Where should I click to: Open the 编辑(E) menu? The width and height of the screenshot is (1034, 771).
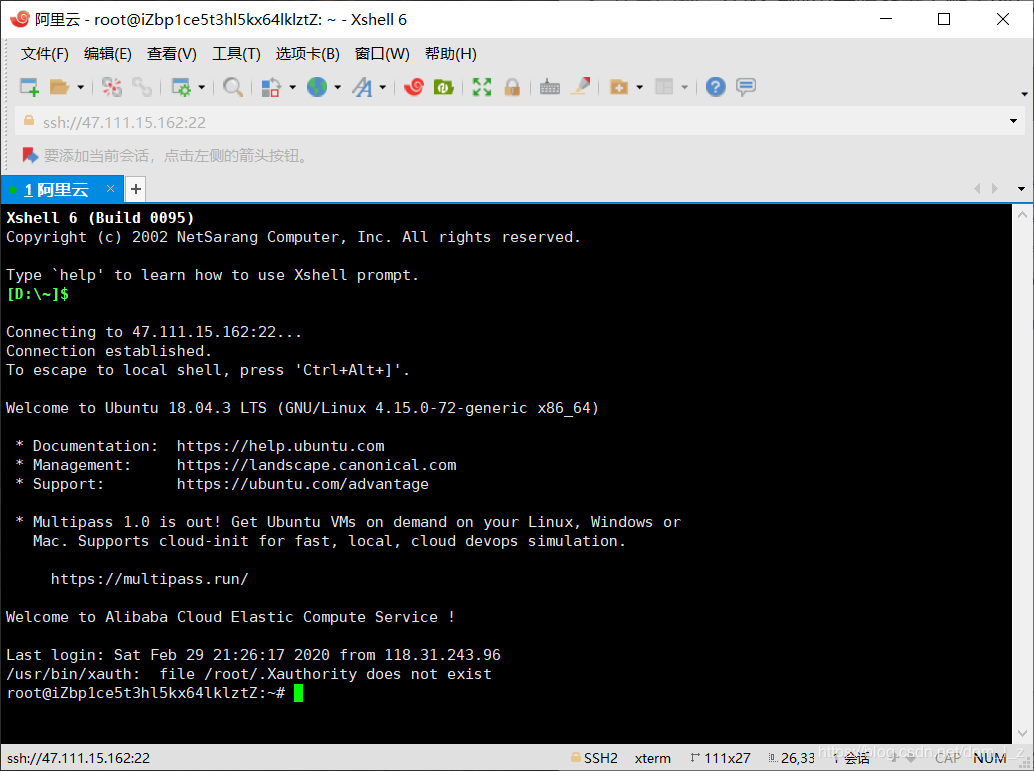[x=107, y=53]
